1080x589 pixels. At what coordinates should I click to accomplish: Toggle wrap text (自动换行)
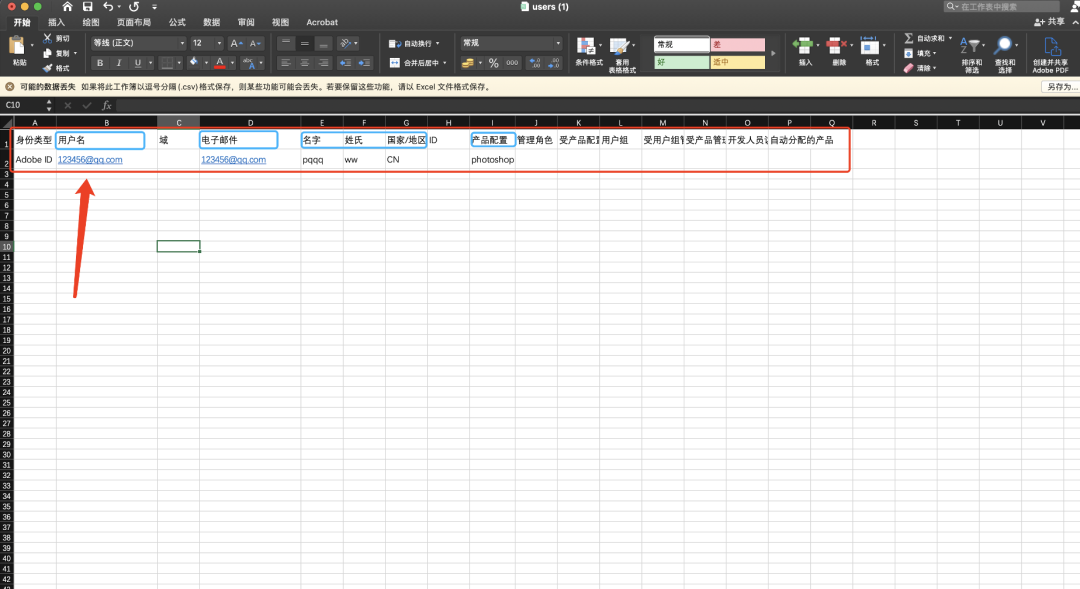[x=415, y=43]
